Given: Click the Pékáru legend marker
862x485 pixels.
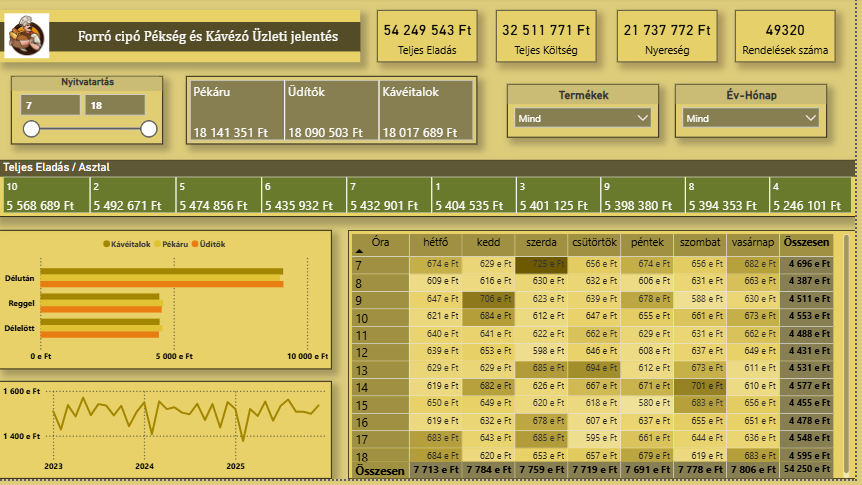Looking at the screenshot, I should (158, 244).
